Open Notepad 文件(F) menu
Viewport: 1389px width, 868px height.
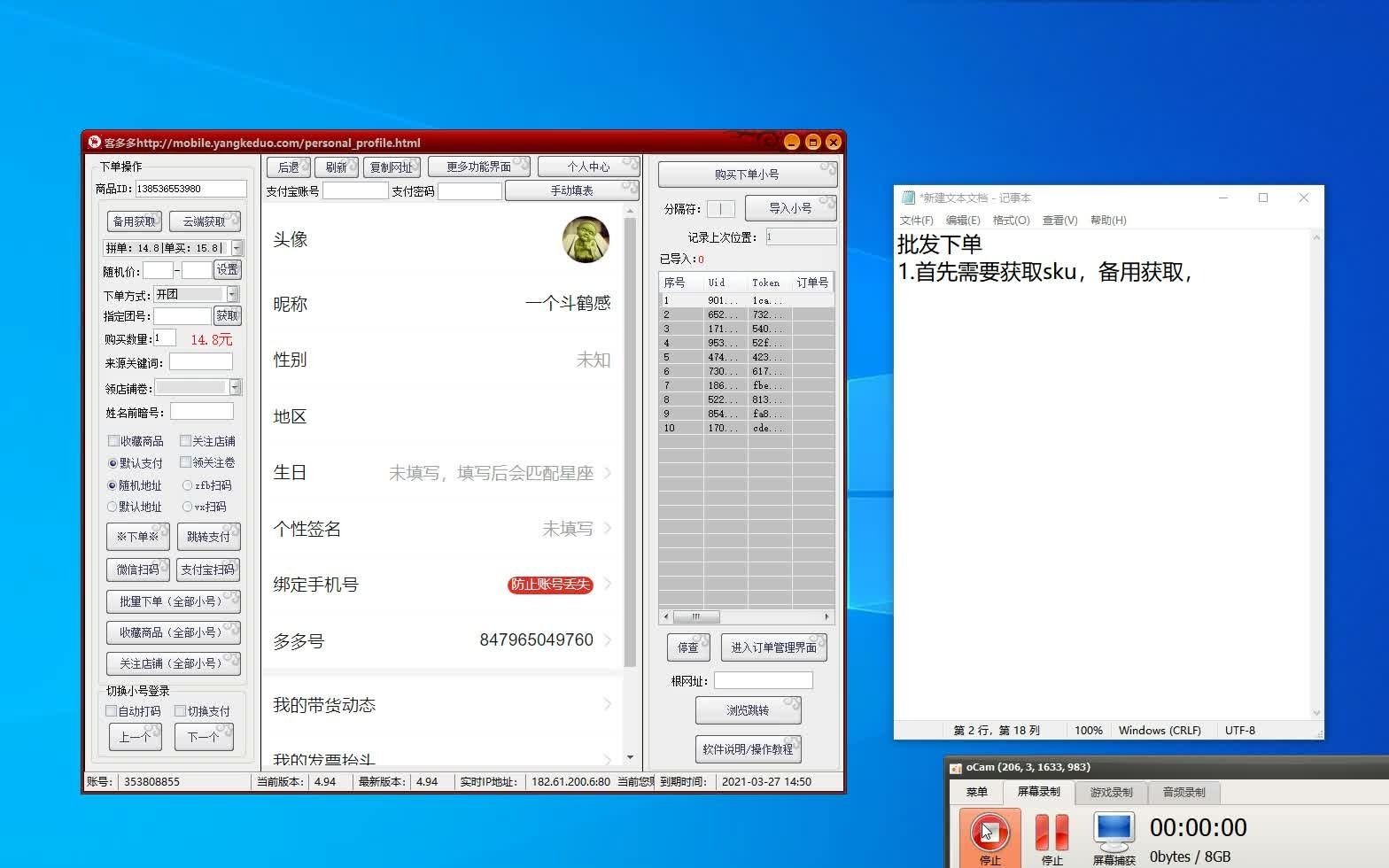pyautogui.click(x=916, y=221)
